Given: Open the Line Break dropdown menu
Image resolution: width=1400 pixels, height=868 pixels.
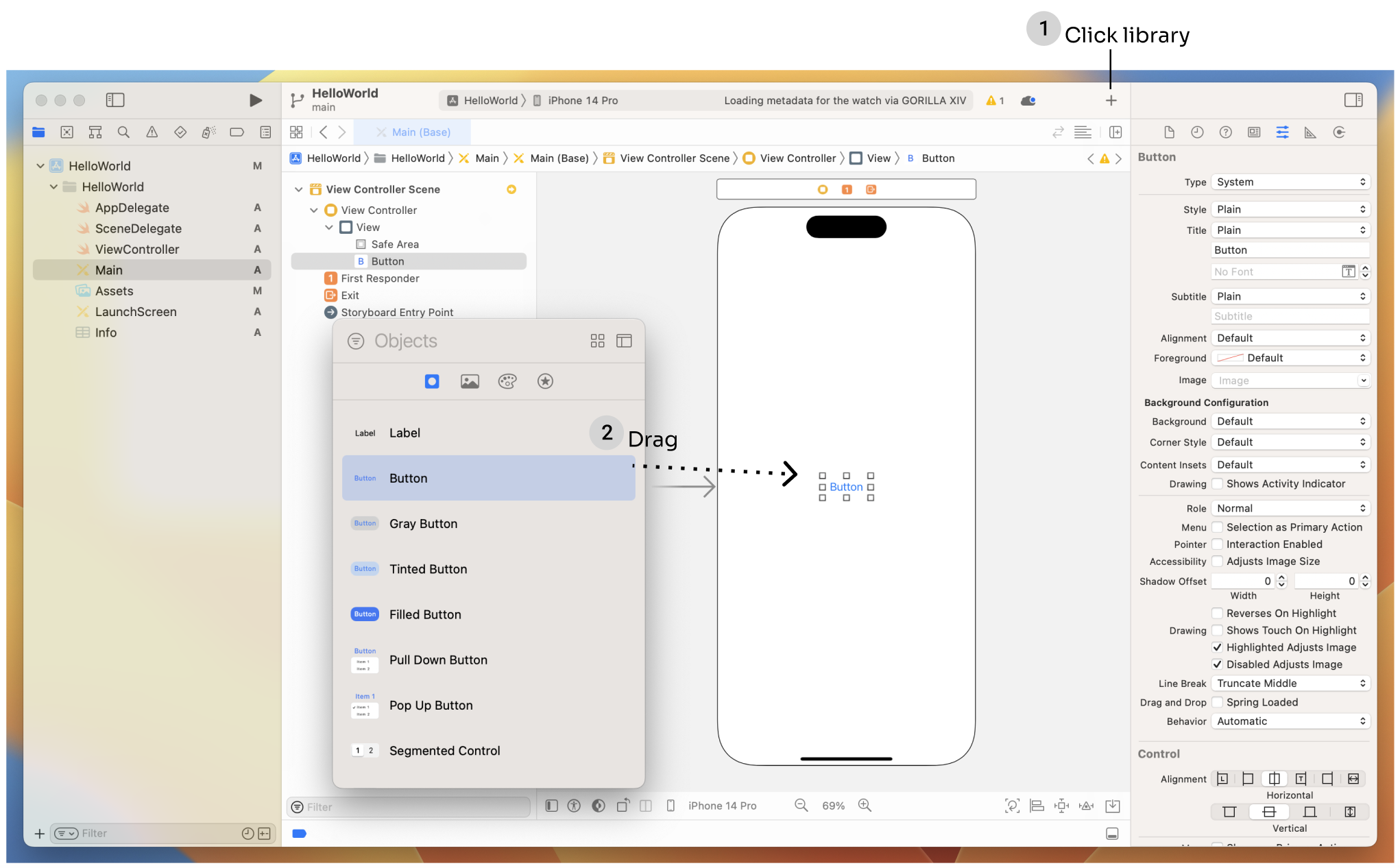Looking at the screenshot, I should 1290,683.
